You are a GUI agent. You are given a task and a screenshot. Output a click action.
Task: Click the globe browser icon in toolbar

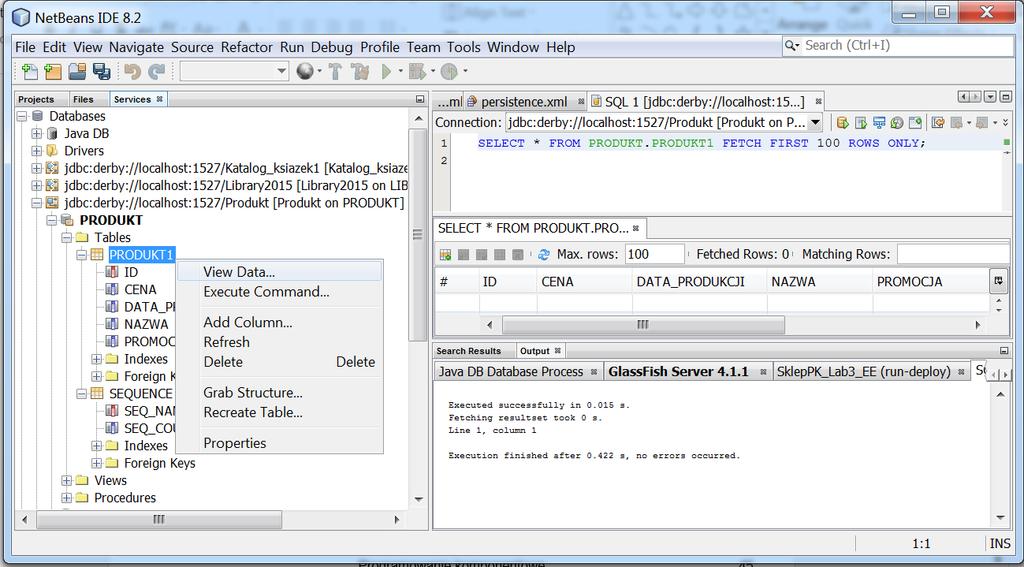[304, 71]
